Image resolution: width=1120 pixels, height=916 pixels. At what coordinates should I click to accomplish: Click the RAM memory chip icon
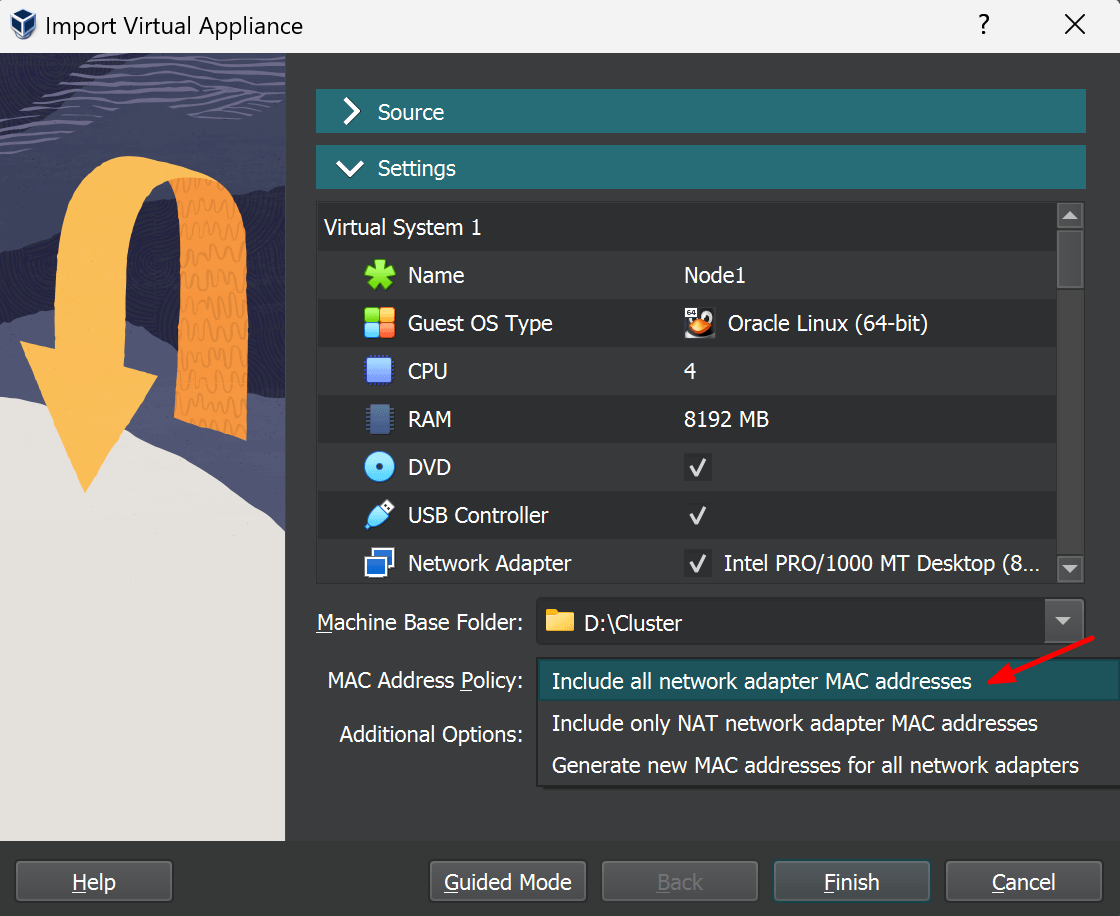[380, 419]
